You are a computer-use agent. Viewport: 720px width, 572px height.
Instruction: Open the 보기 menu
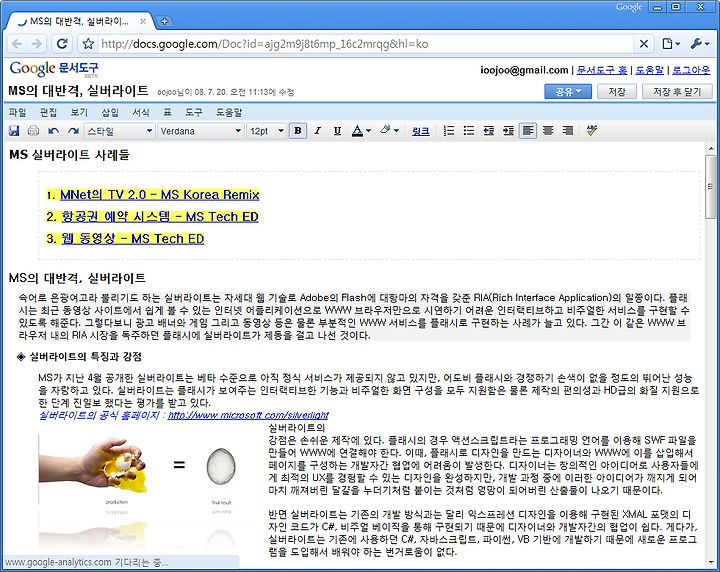pyautogui.click(x=79, y=112)
